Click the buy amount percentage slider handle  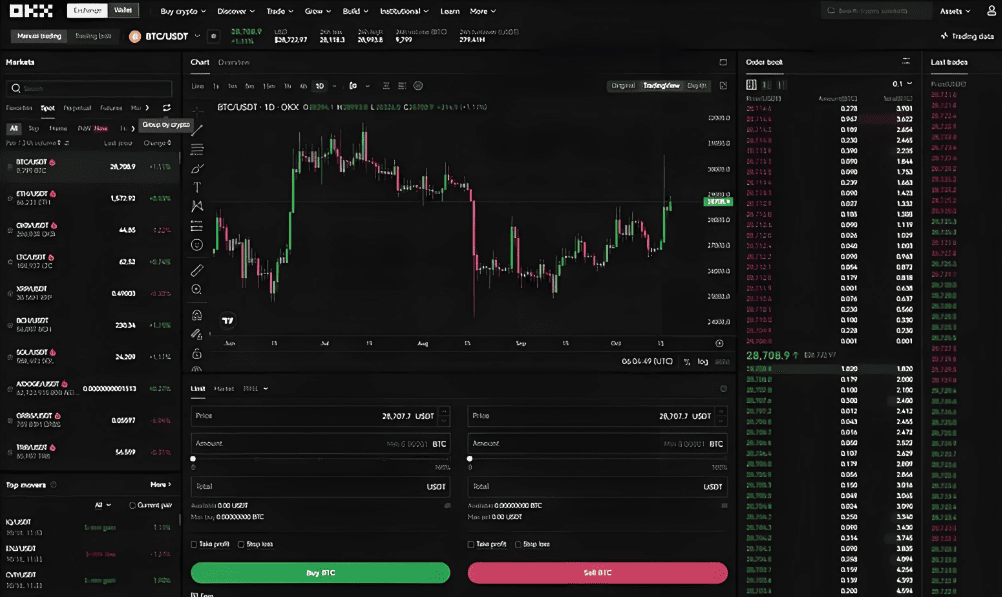point(193,459)
